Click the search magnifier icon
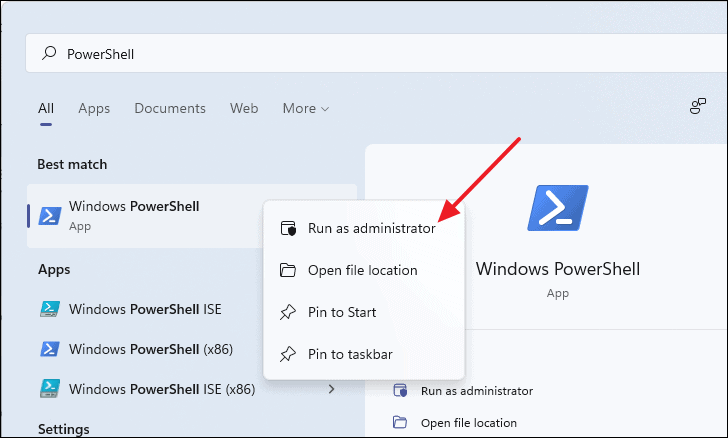Image resolution: width=728 pixels, height=438 pixels. 49,53
